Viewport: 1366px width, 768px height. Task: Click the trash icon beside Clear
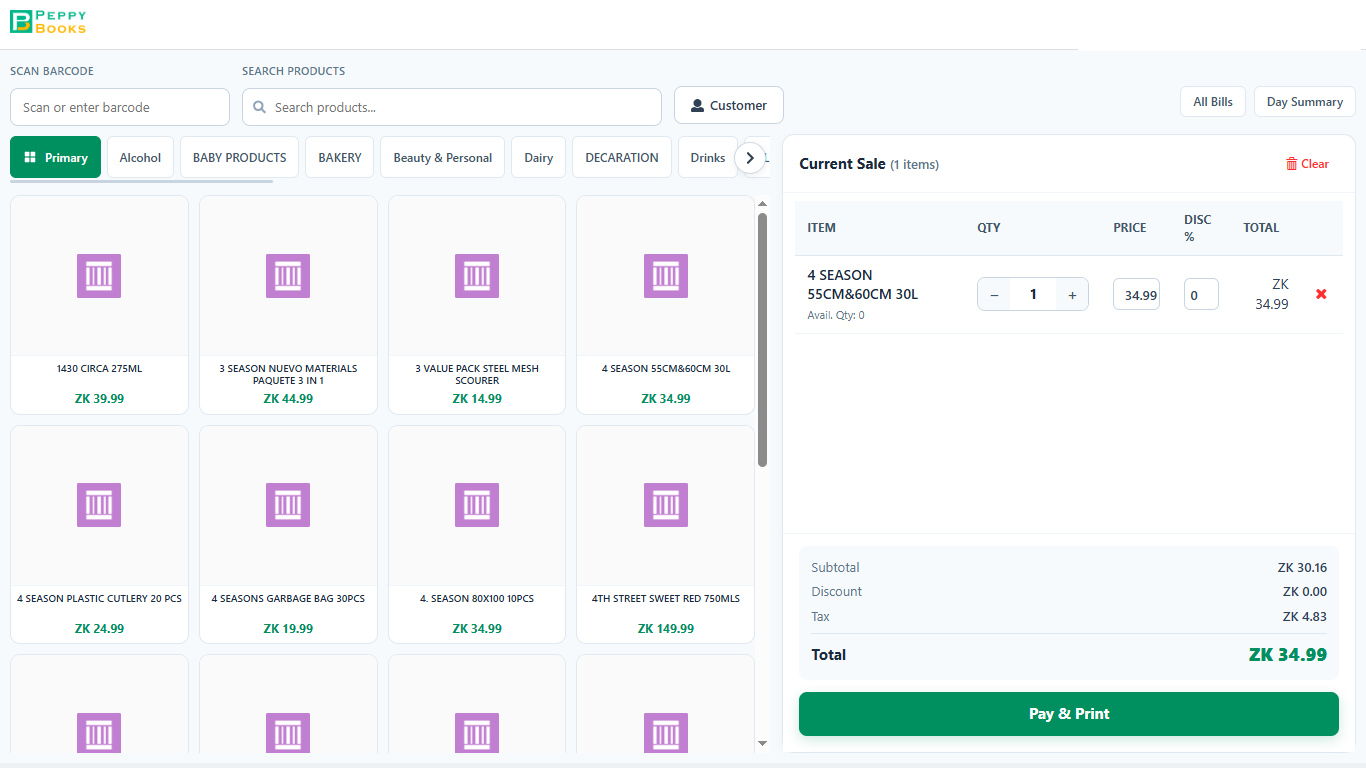(1291, 164)
